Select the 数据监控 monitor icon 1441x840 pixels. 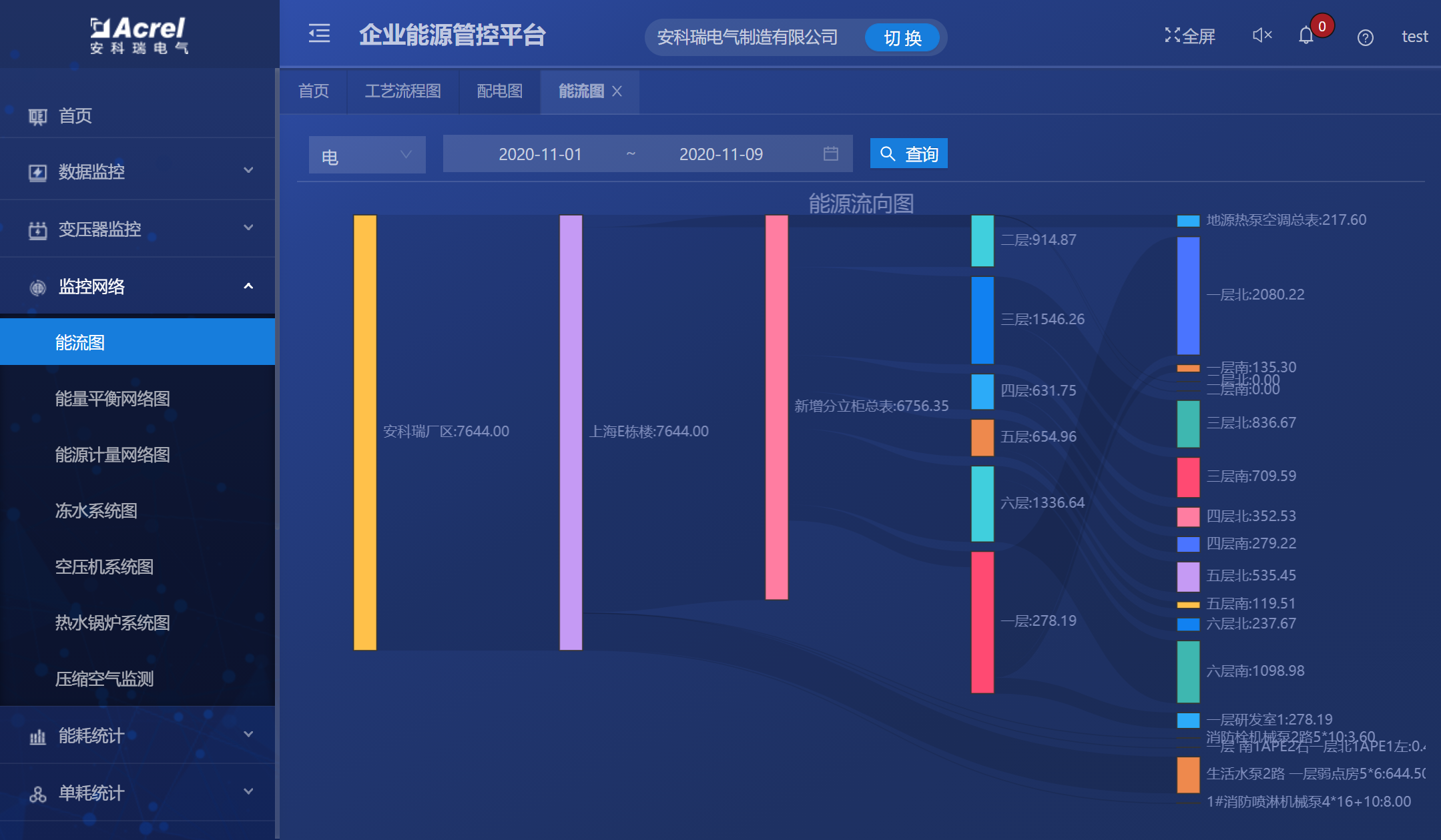(x=37, y=171)
